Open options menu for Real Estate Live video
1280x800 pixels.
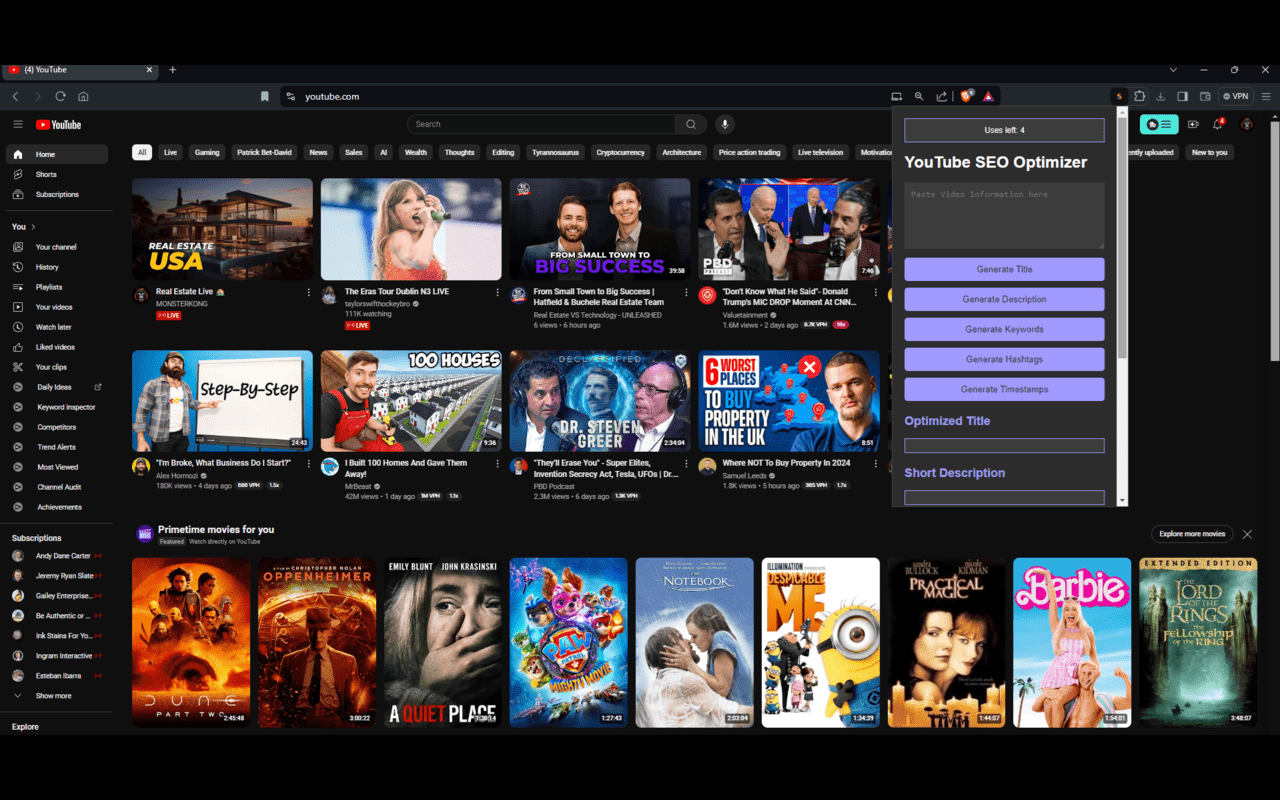tap(309, 293)
